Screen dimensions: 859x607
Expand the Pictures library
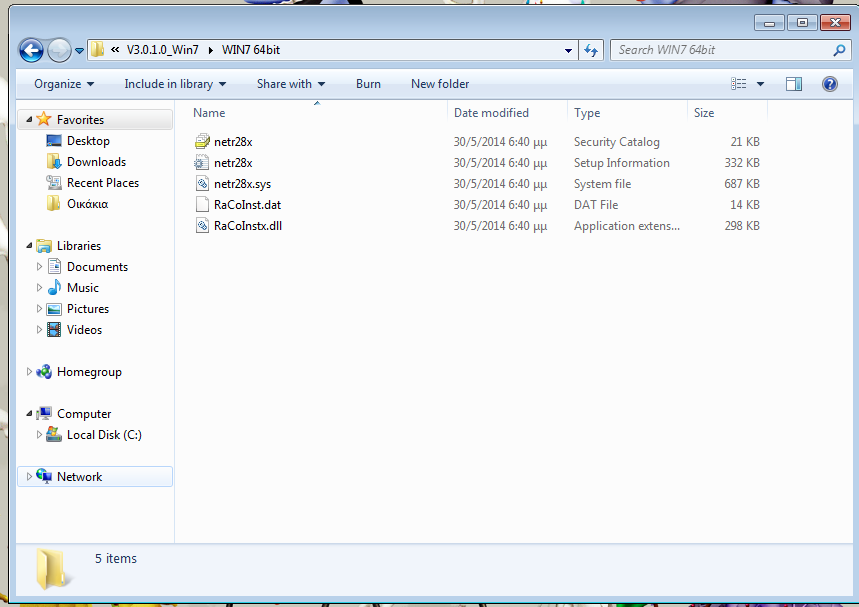39,308
